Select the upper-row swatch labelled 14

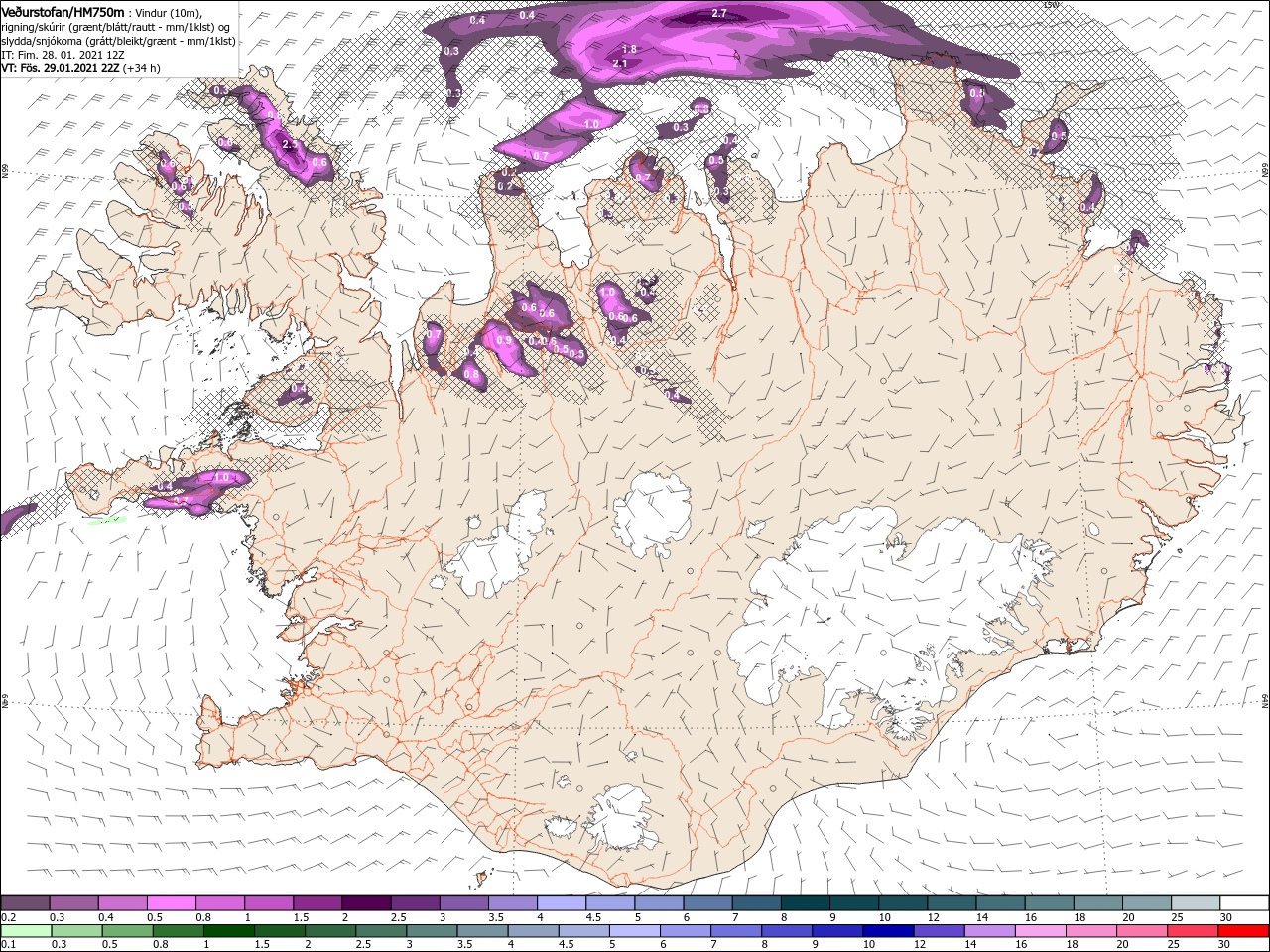[999, 903]
